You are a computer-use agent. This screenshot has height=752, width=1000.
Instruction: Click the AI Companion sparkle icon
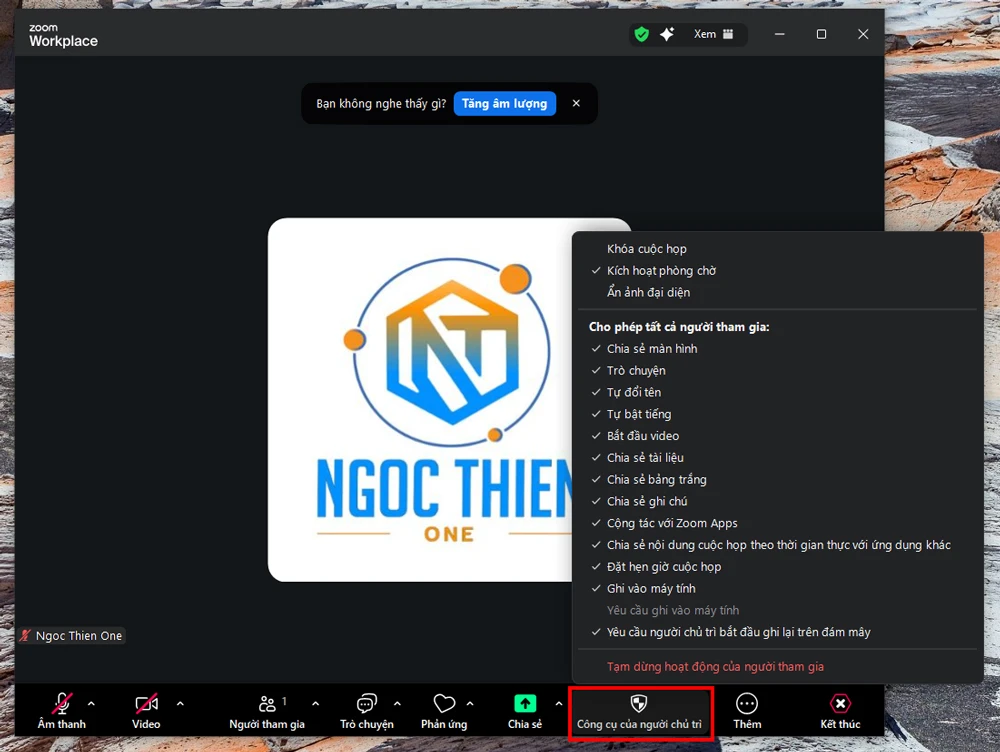667,34
